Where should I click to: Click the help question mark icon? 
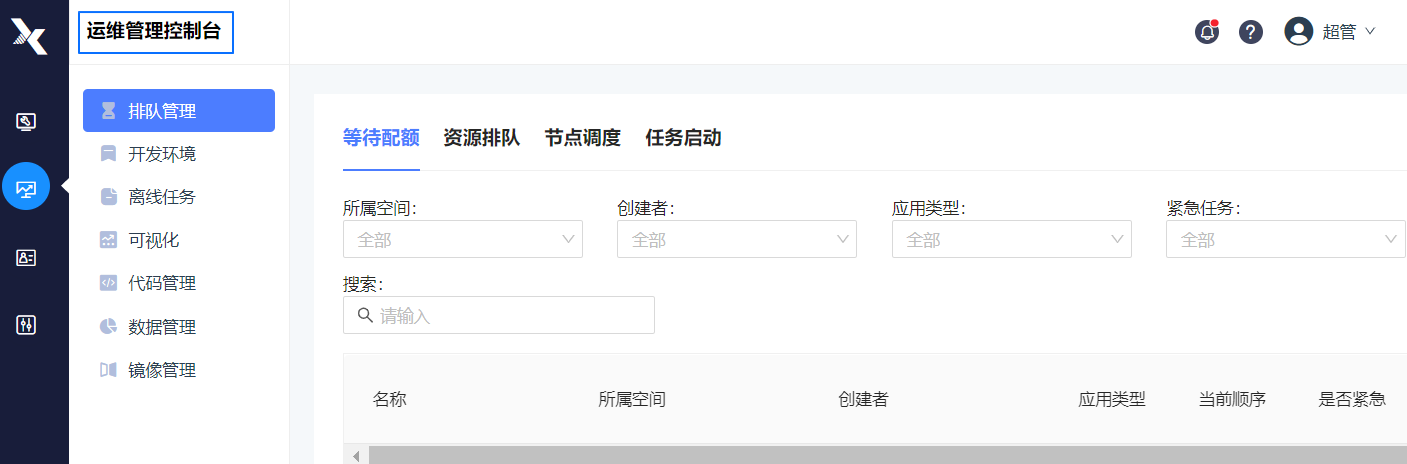coord(1251,32)
